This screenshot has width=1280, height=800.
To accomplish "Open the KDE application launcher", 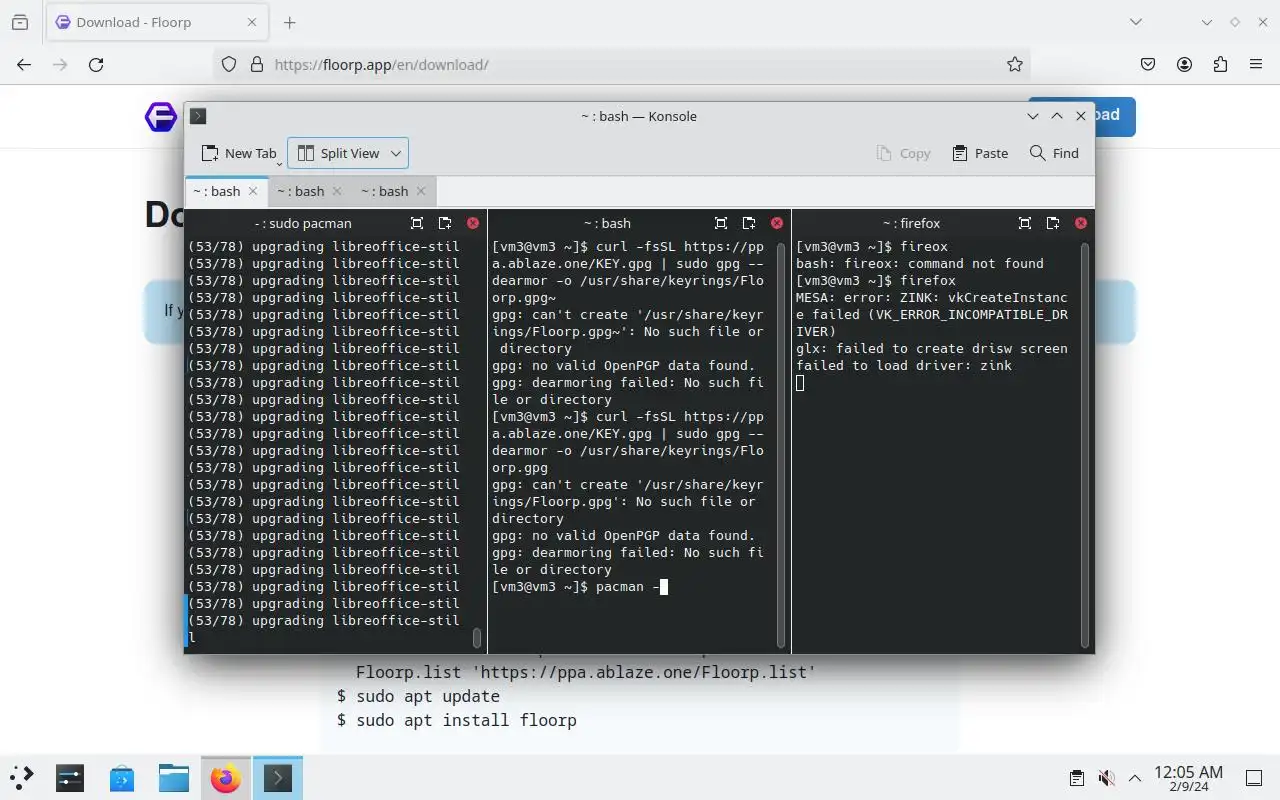I will (21, 777).
